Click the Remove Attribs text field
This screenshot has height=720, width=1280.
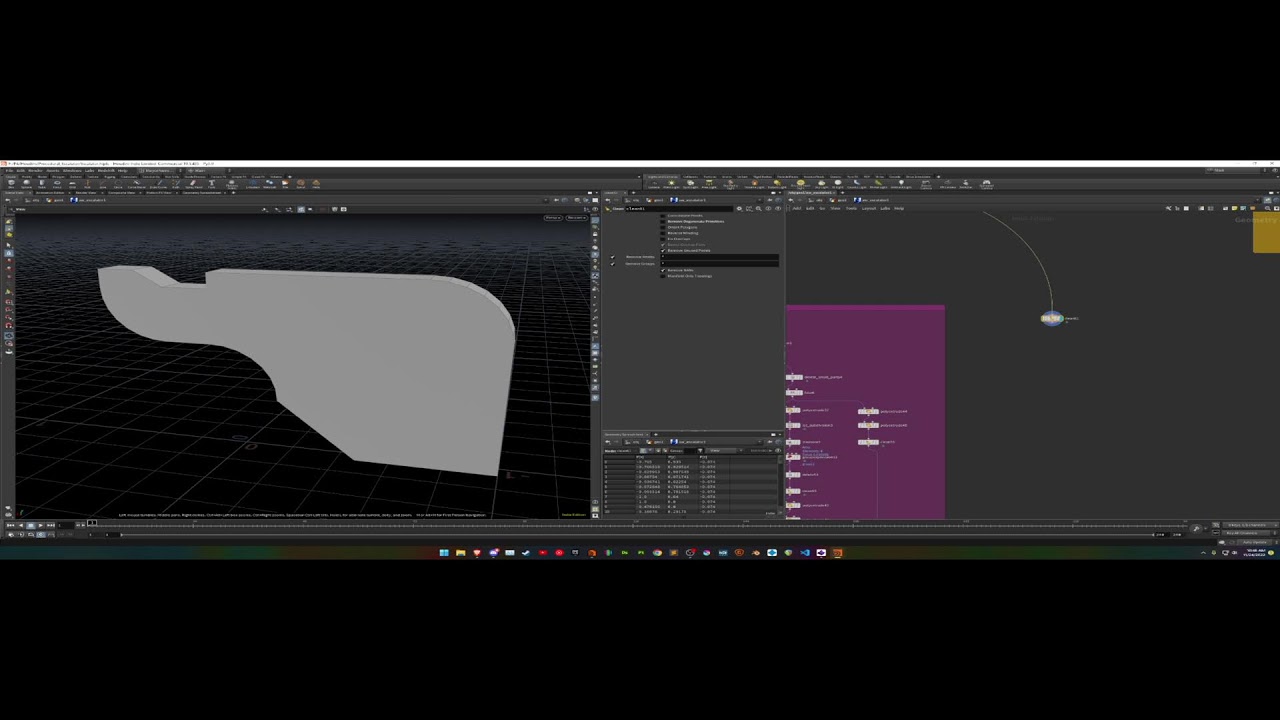tap(719, 257)
